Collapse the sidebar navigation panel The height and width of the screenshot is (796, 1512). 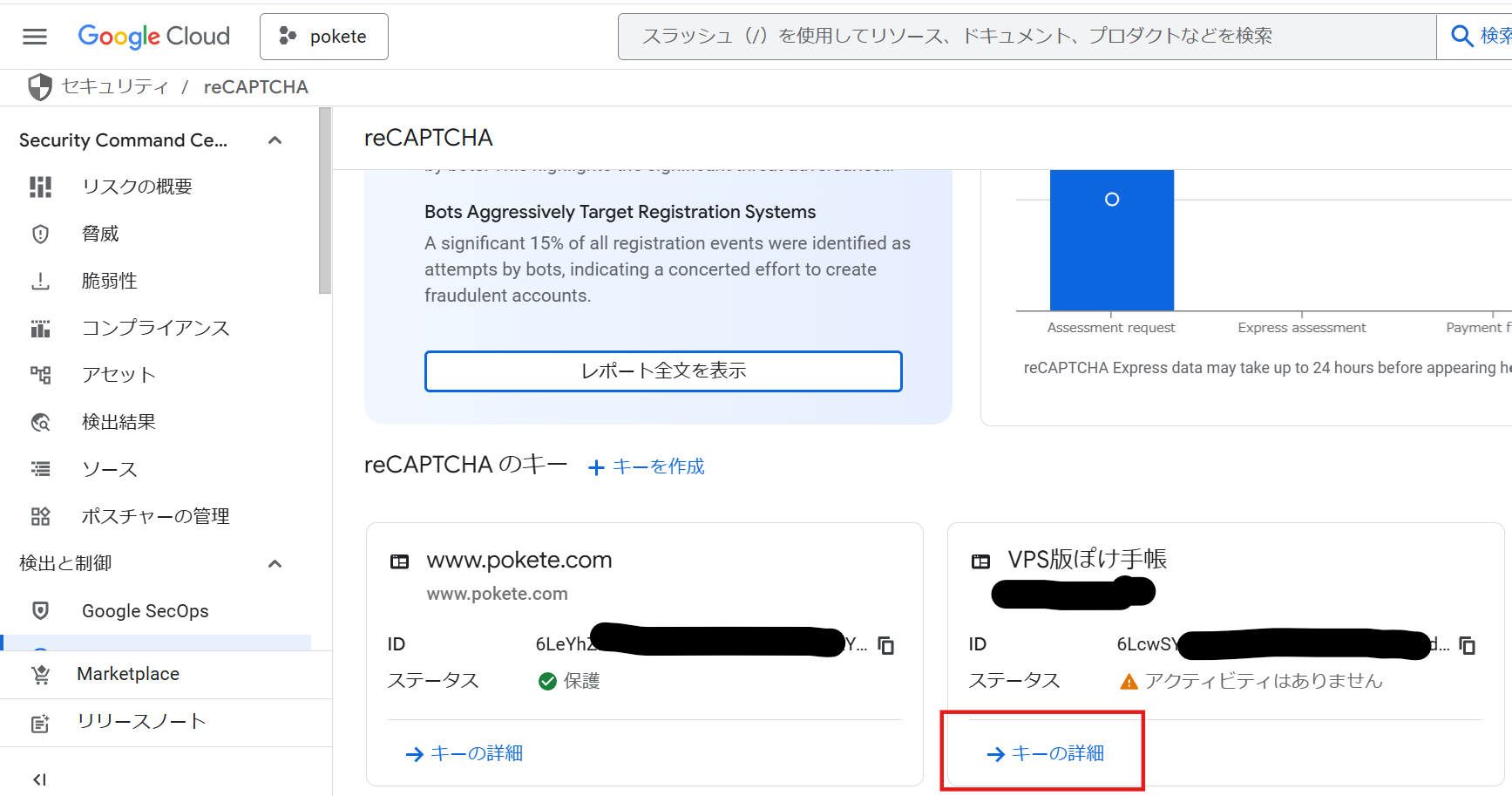tap(39, 779)
